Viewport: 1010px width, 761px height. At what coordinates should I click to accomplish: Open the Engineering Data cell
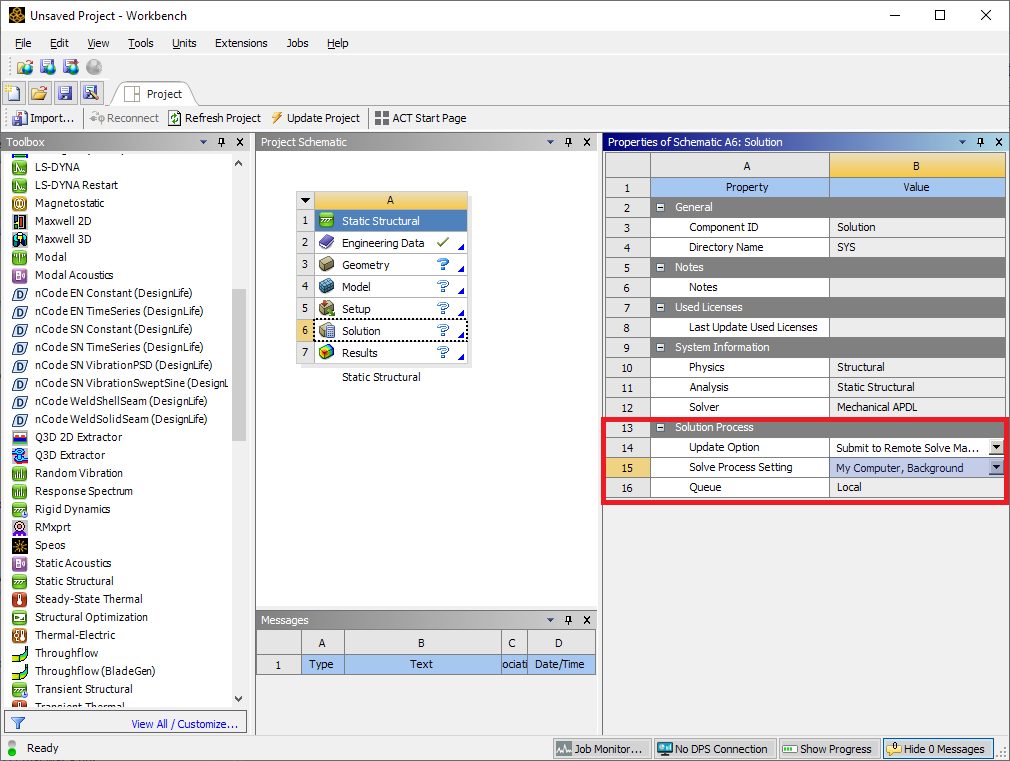382,243
